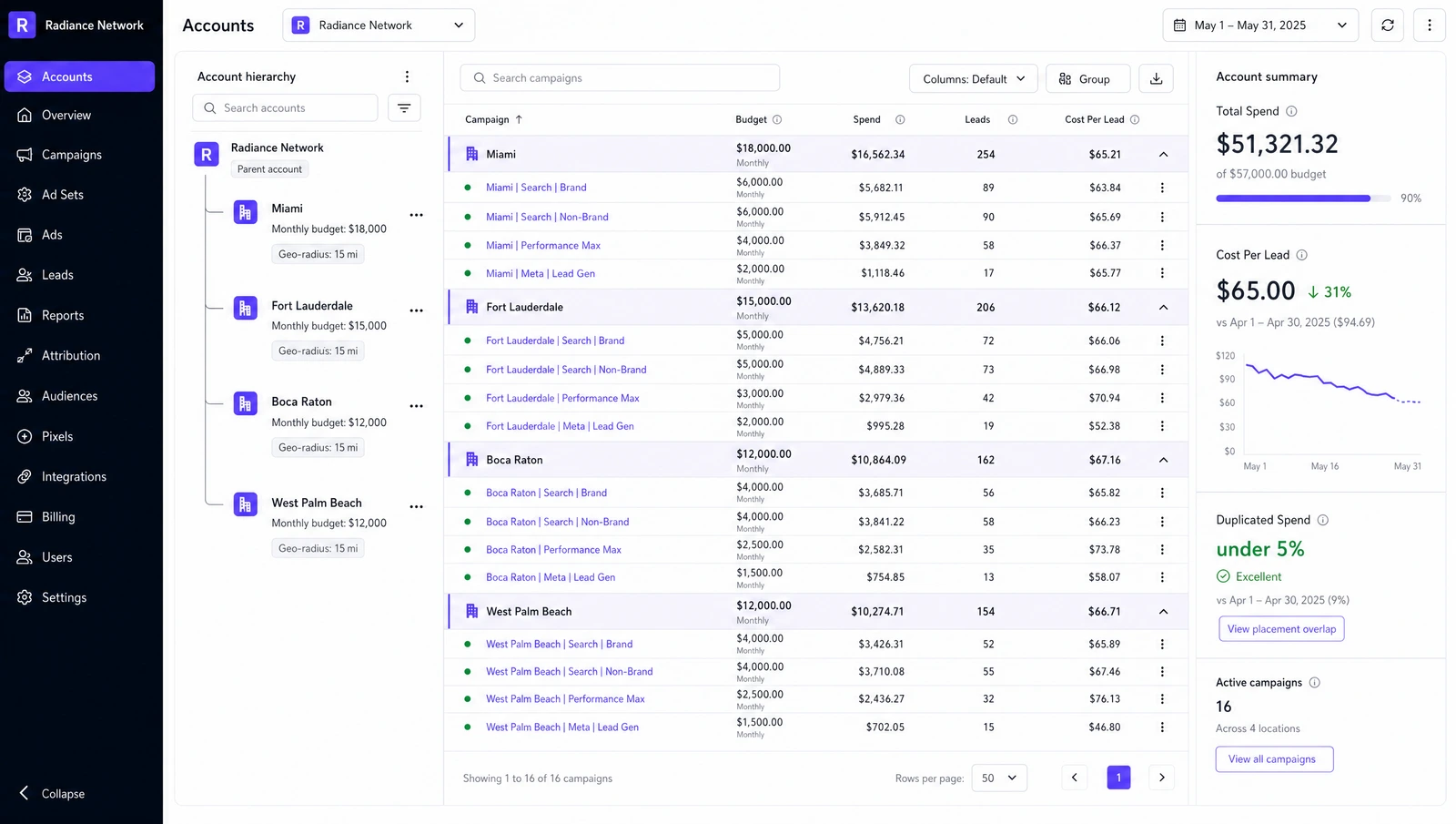Open the Billing sidebar item
Viewport: 1456px width, 824px height.
(58, 517)
